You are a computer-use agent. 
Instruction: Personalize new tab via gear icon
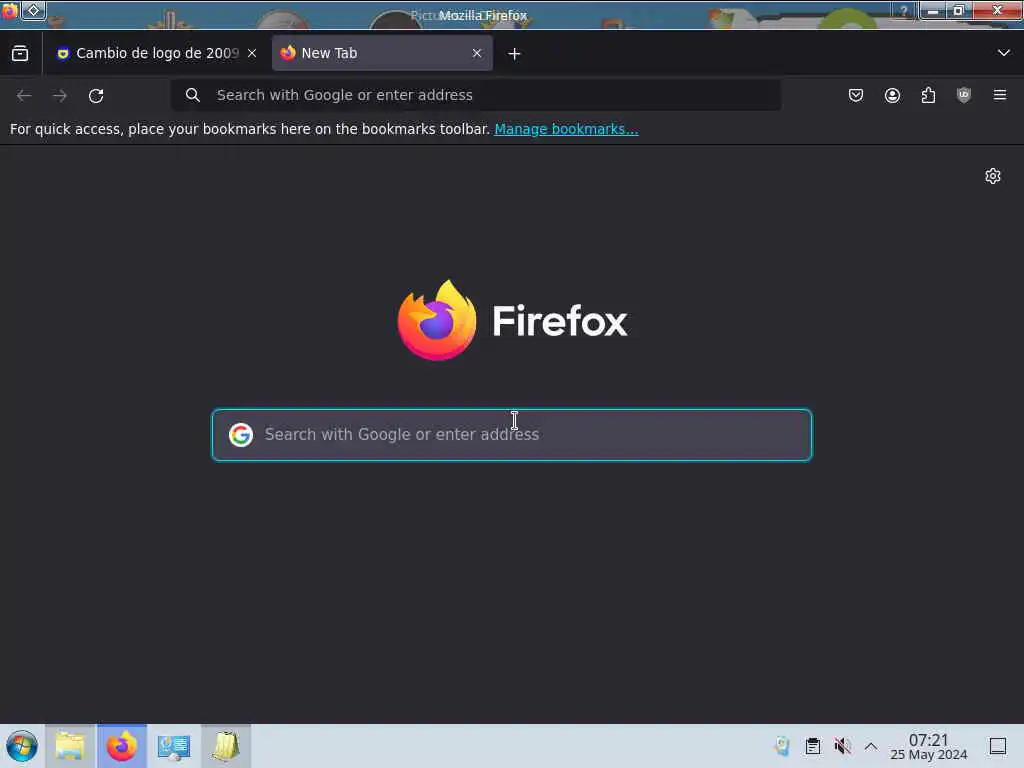(993, 176)
